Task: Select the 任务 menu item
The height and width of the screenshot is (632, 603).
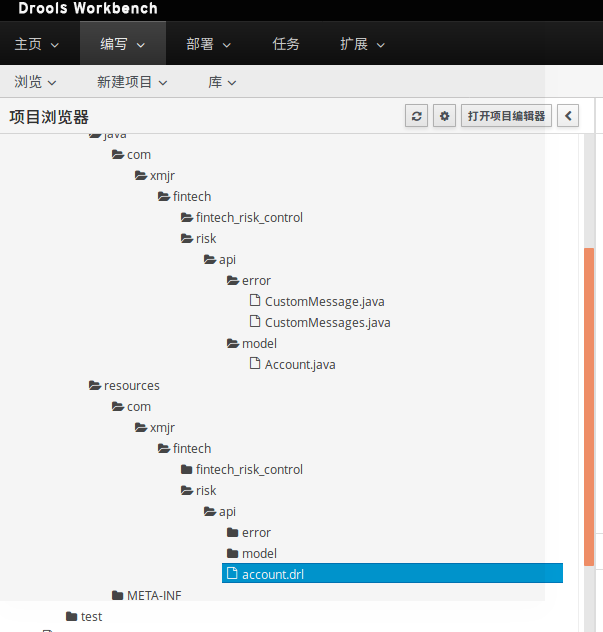Action: coord(286,44)
